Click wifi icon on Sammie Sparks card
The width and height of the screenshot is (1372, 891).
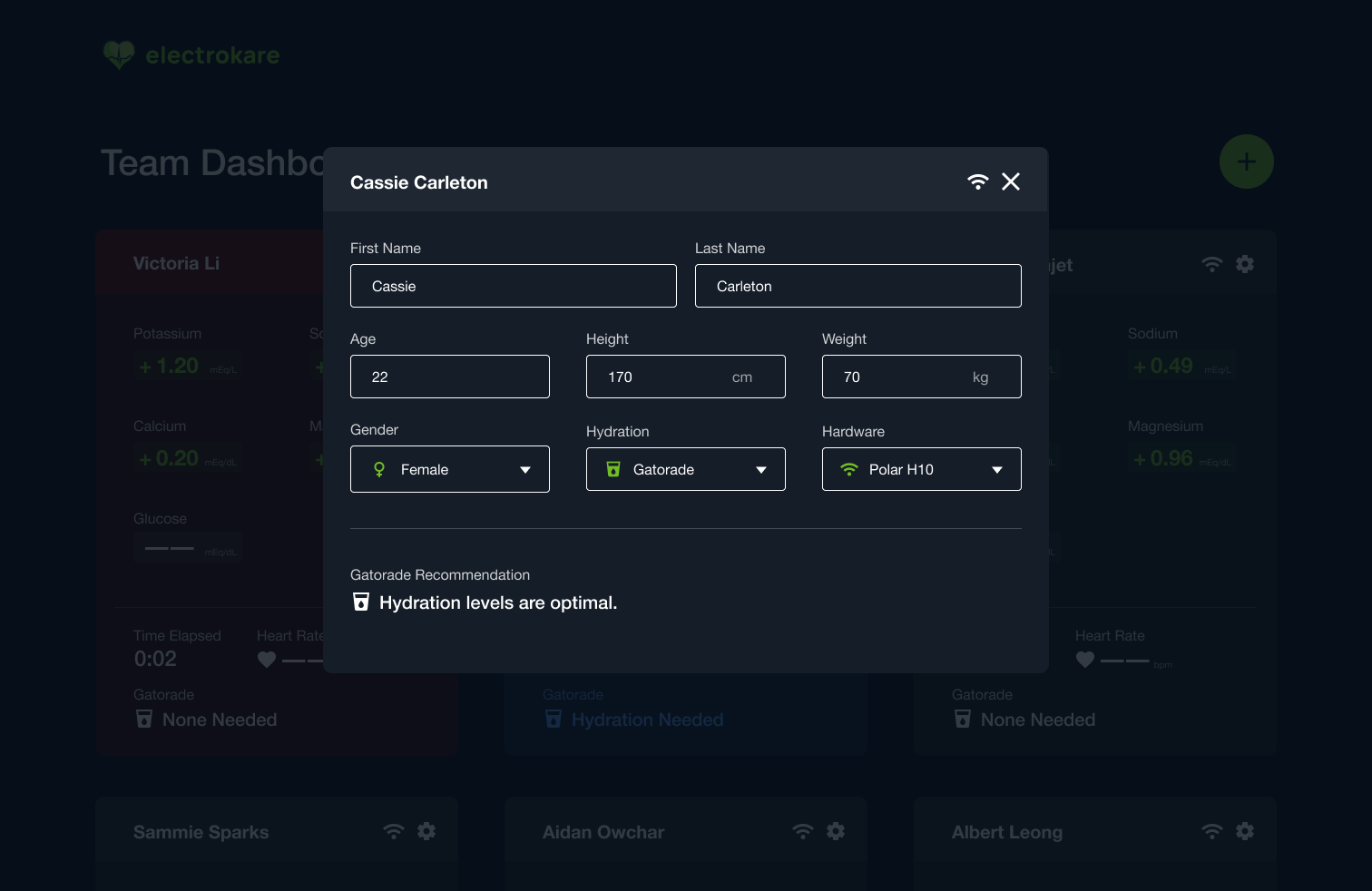point(394,831)
